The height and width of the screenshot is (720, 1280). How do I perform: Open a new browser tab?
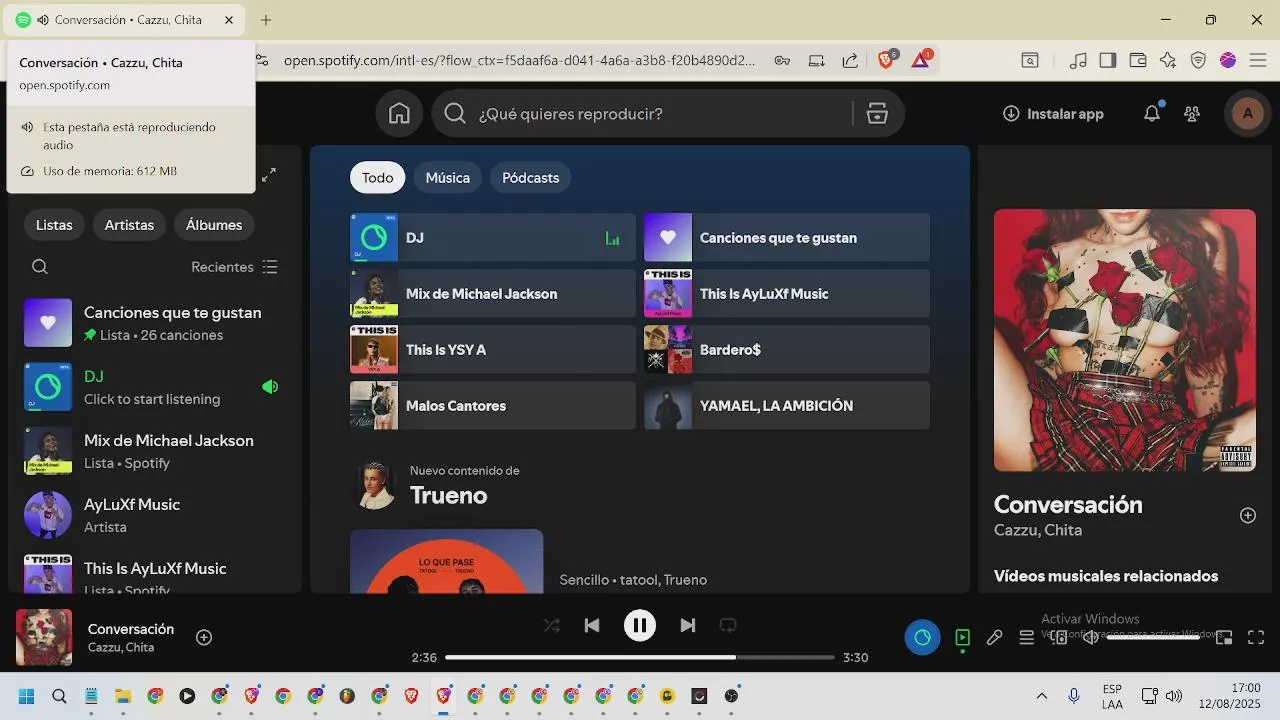266,20
